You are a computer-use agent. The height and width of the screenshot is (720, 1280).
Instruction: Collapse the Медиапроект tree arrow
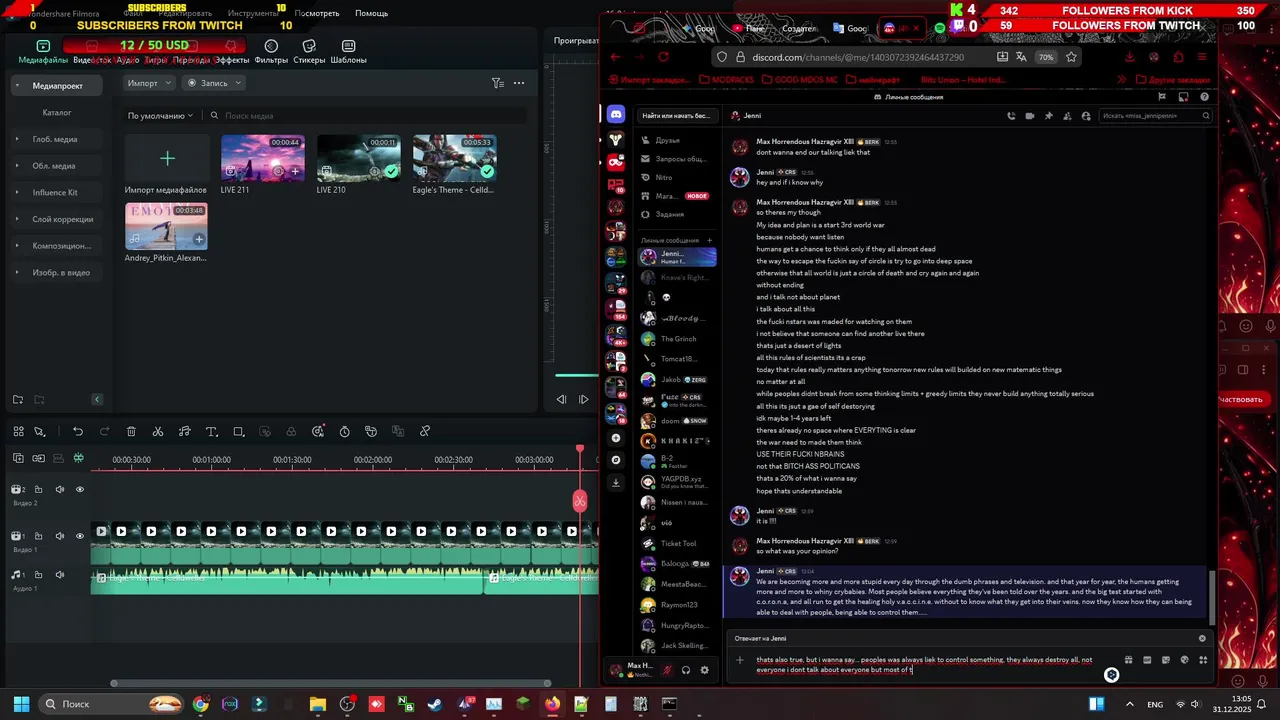click(17, 86)
